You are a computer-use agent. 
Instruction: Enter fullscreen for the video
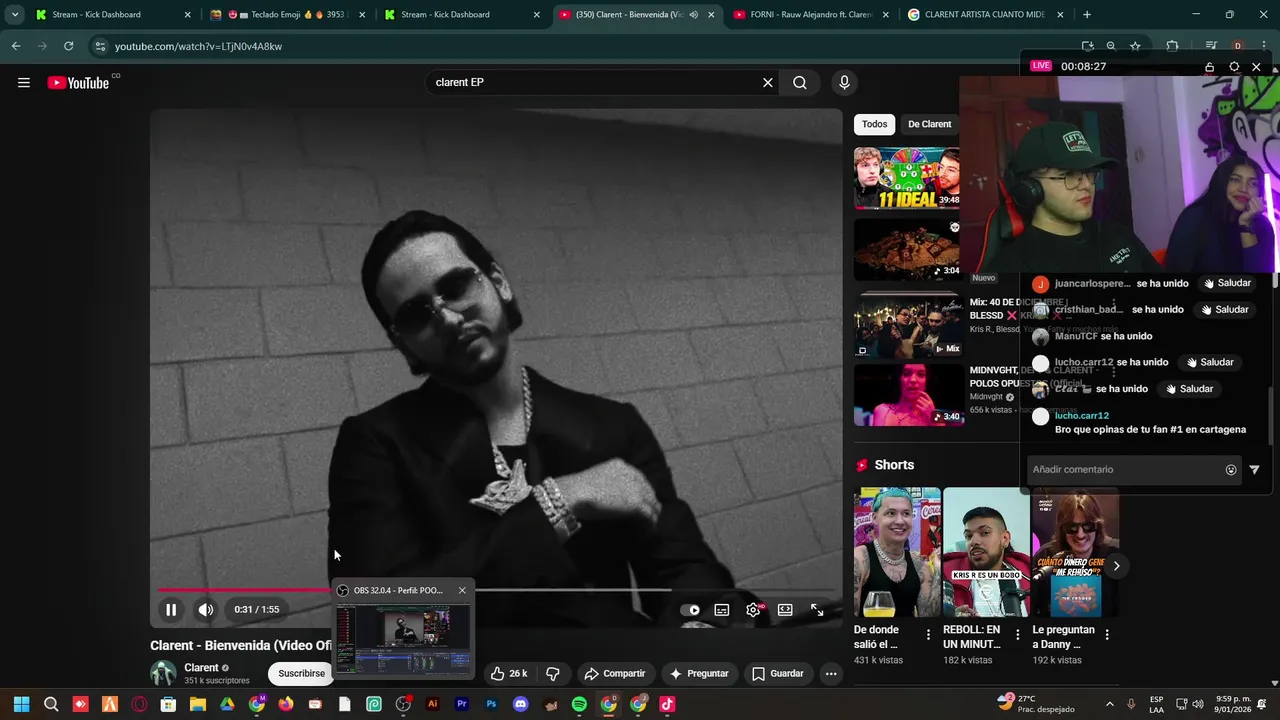point(817,610)
